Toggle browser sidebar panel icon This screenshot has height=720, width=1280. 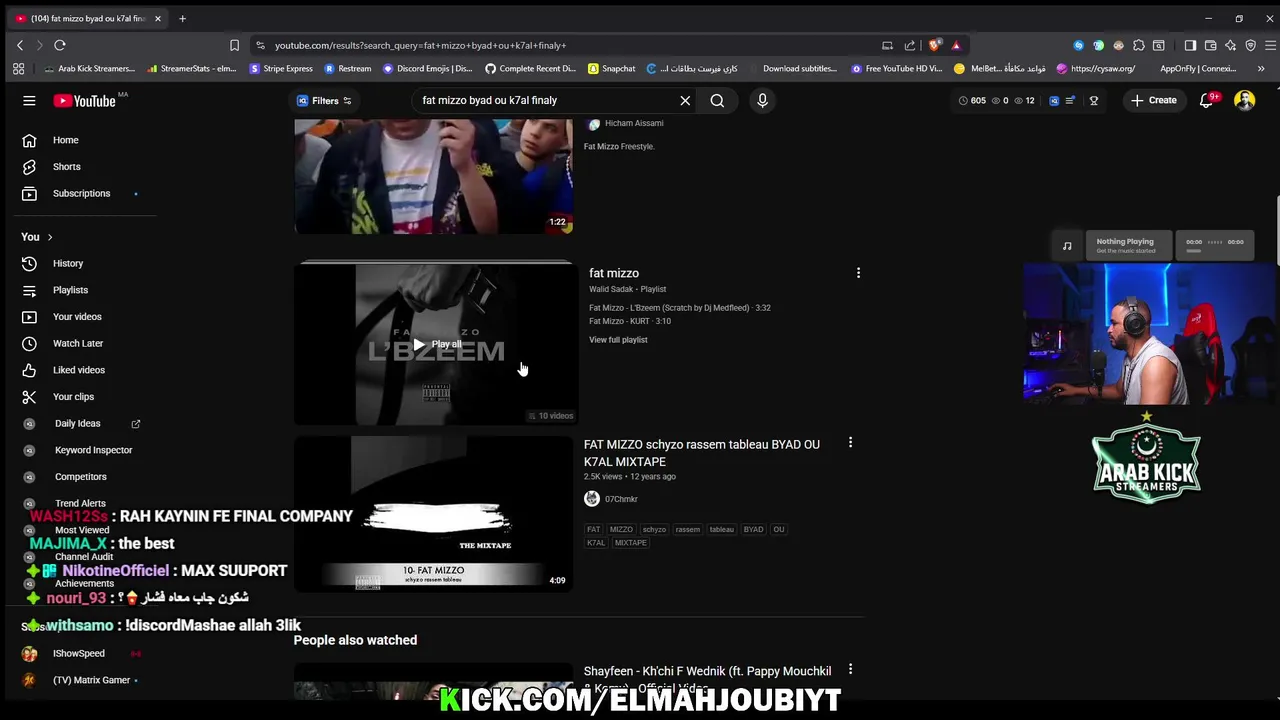click(x=1190, y=45)
